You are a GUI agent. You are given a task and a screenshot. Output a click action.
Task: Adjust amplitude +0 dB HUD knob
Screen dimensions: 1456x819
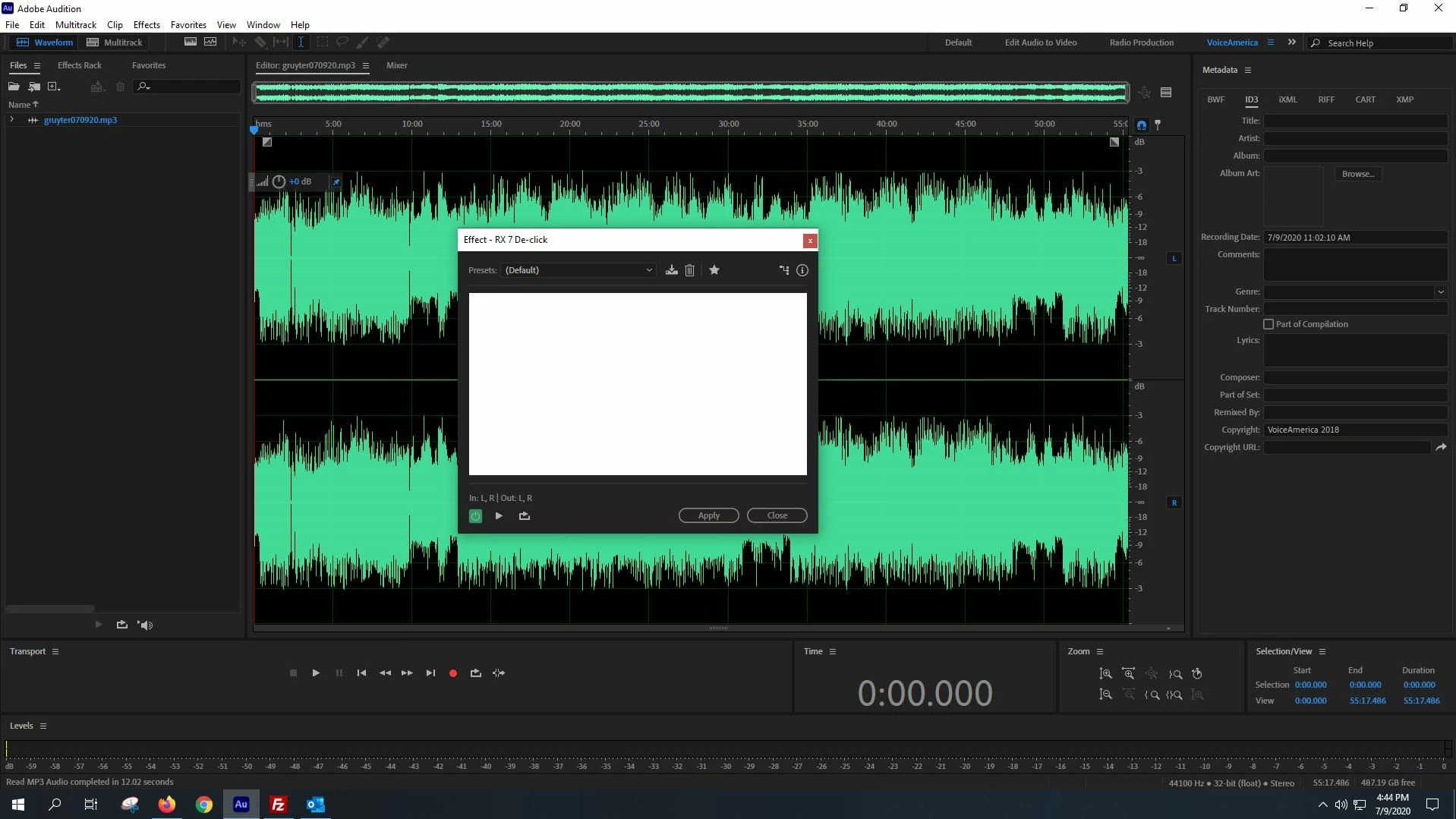tap(279, 181)
